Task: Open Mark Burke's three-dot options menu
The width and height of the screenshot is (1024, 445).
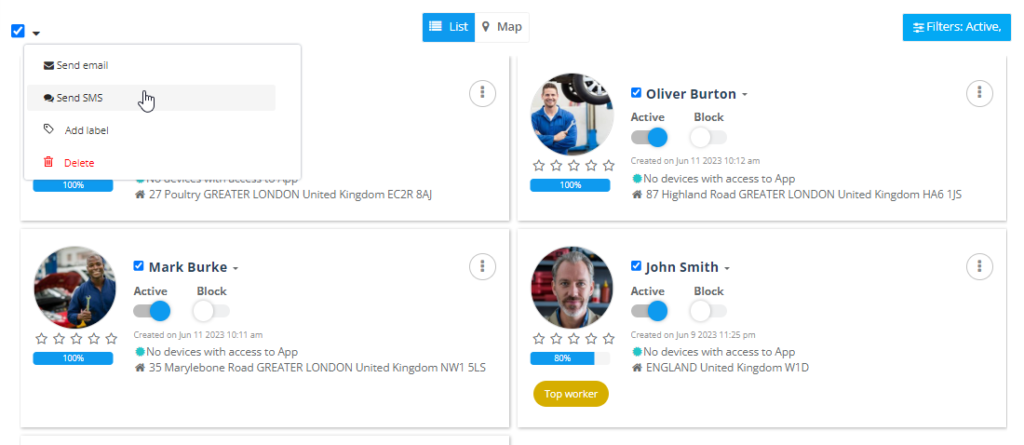Action: pyautogui.click(x=482, y=267)
